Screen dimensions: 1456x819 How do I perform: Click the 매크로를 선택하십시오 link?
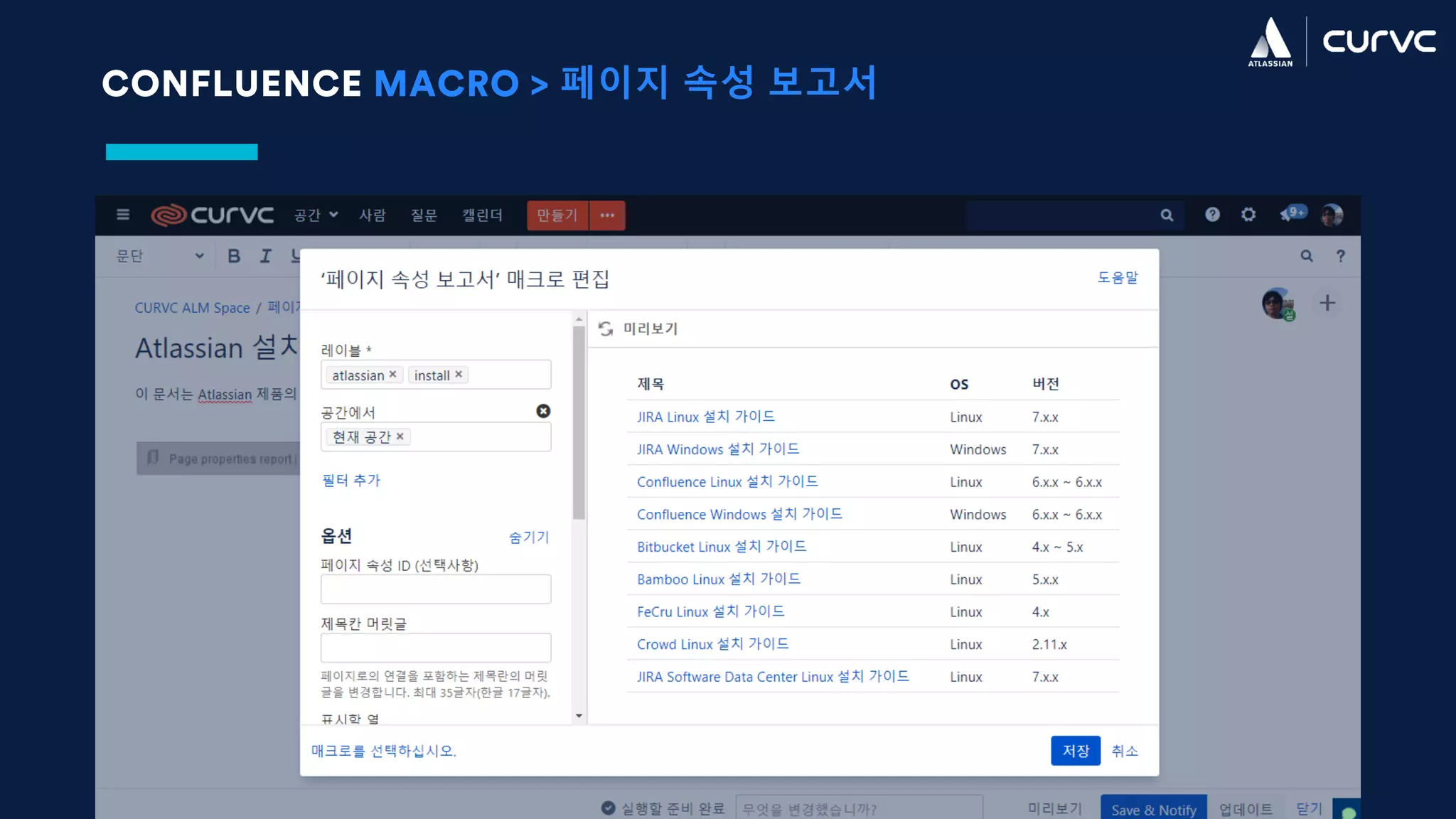tap(384, 751)
